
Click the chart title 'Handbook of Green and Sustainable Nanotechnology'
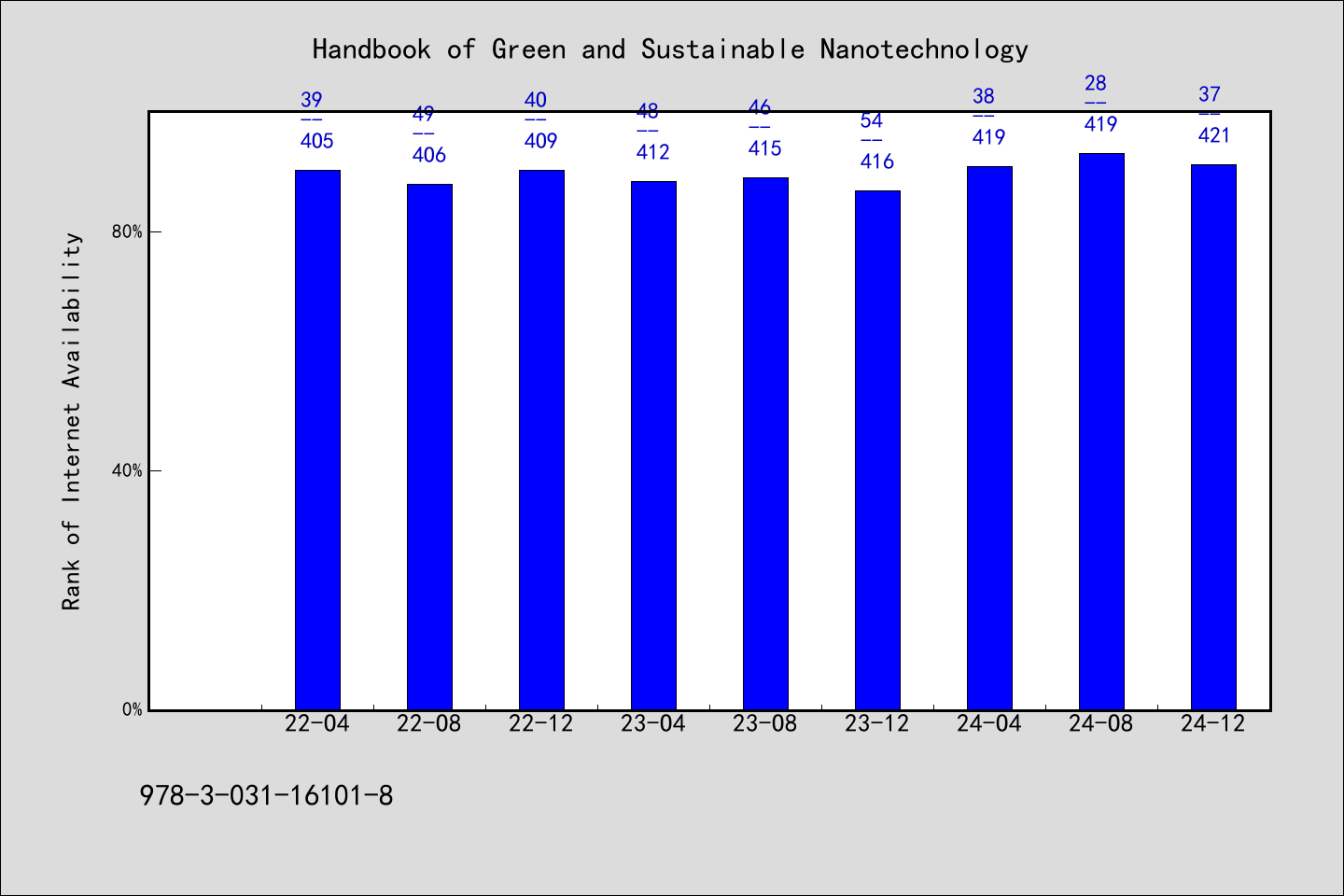(x=670, y=49)
